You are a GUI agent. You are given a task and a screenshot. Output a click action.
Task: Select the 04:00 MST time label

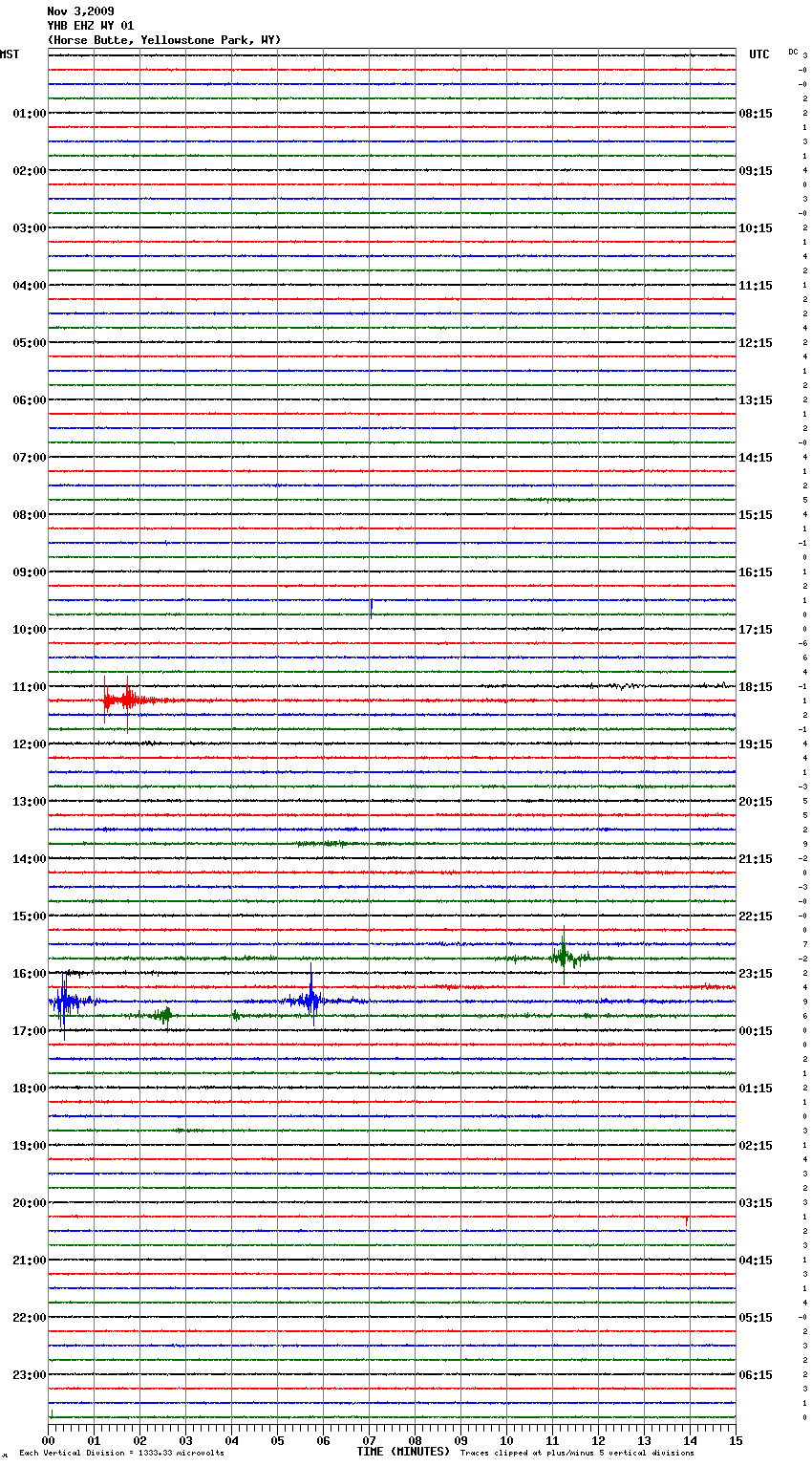(29, 286)
